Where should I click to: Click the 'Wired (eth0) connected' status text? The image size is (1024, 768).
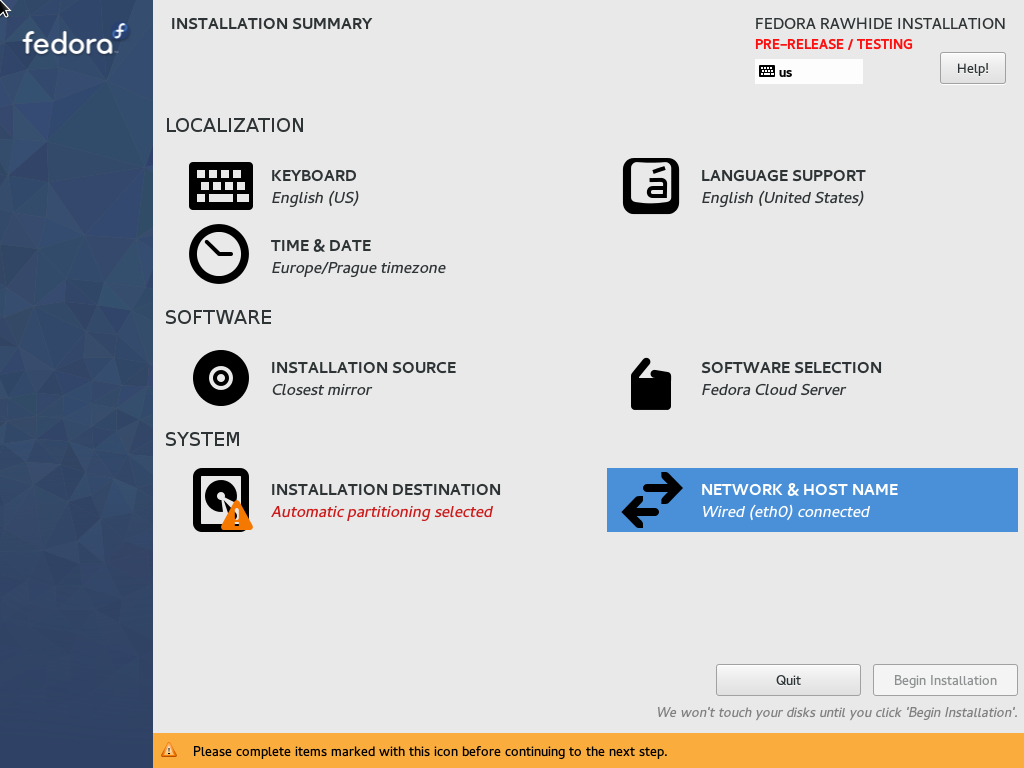coord(785,512)
